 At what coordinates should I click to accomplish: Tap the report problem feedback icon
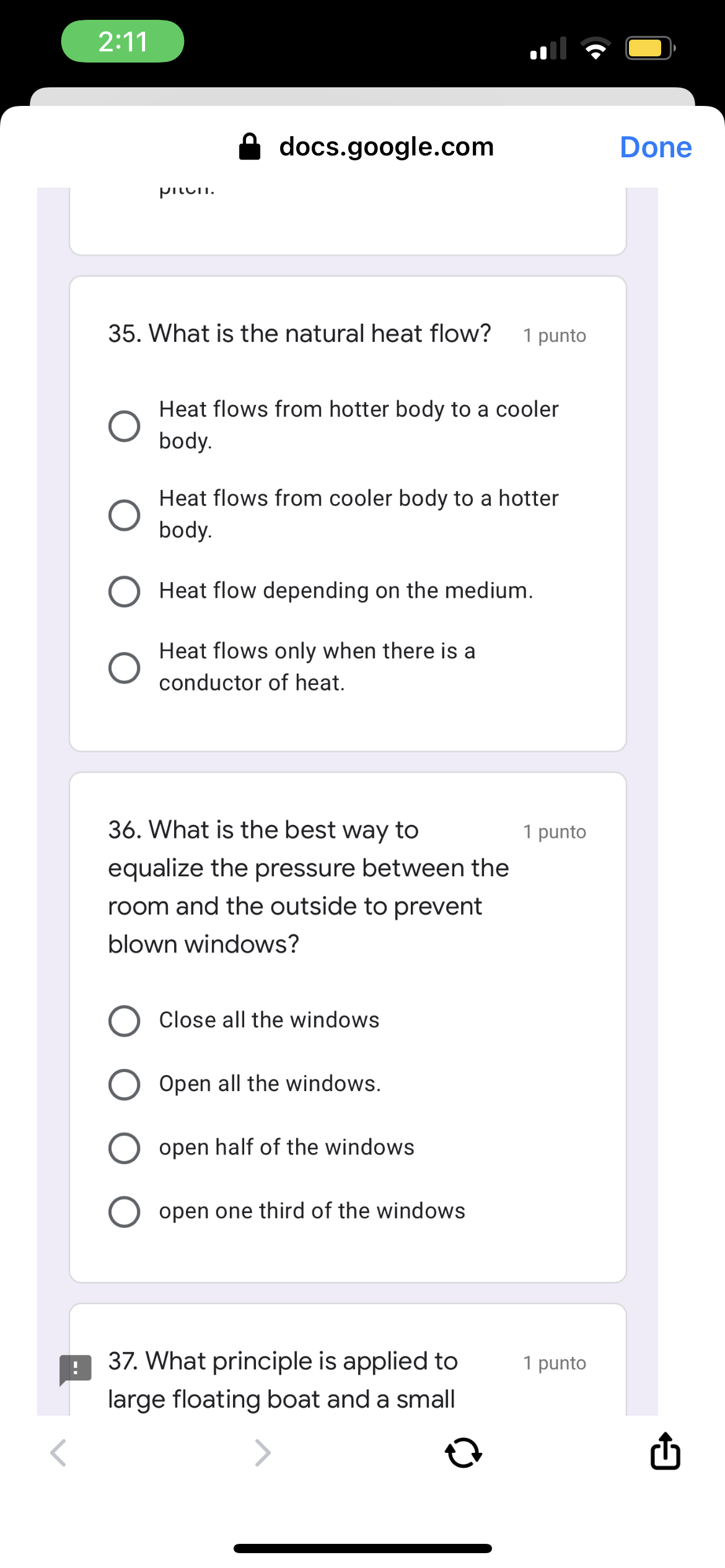pyautogui.click(x=76, y=1369)
